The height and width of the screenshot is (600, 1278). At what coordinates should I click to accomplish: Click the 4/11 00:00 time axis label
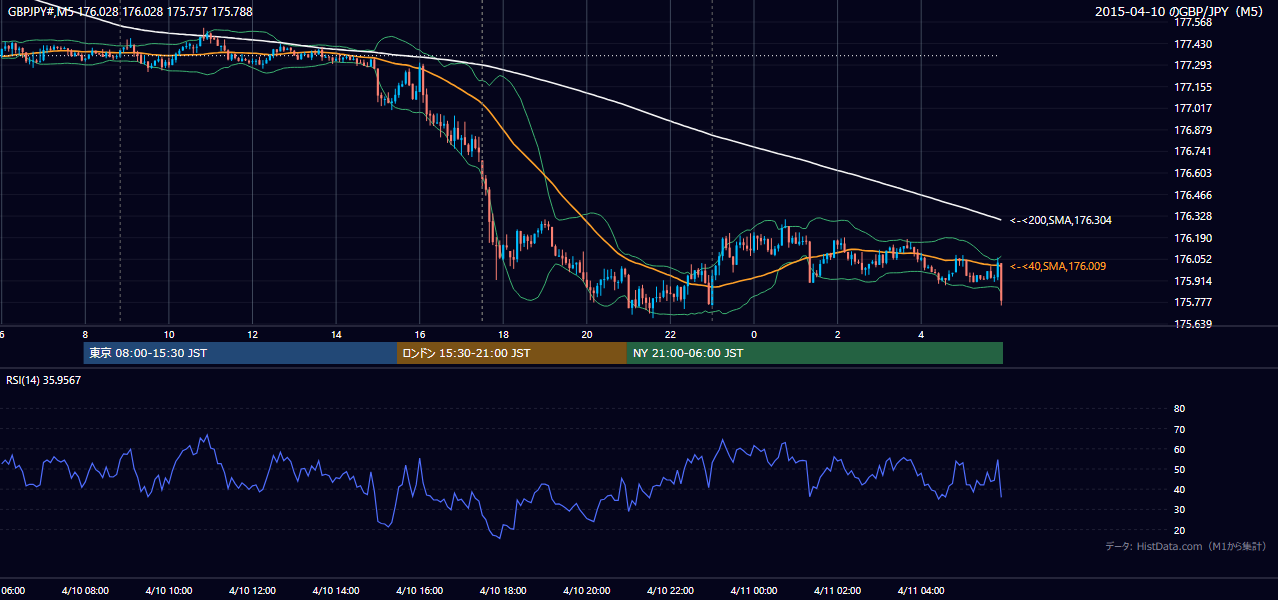754,591
